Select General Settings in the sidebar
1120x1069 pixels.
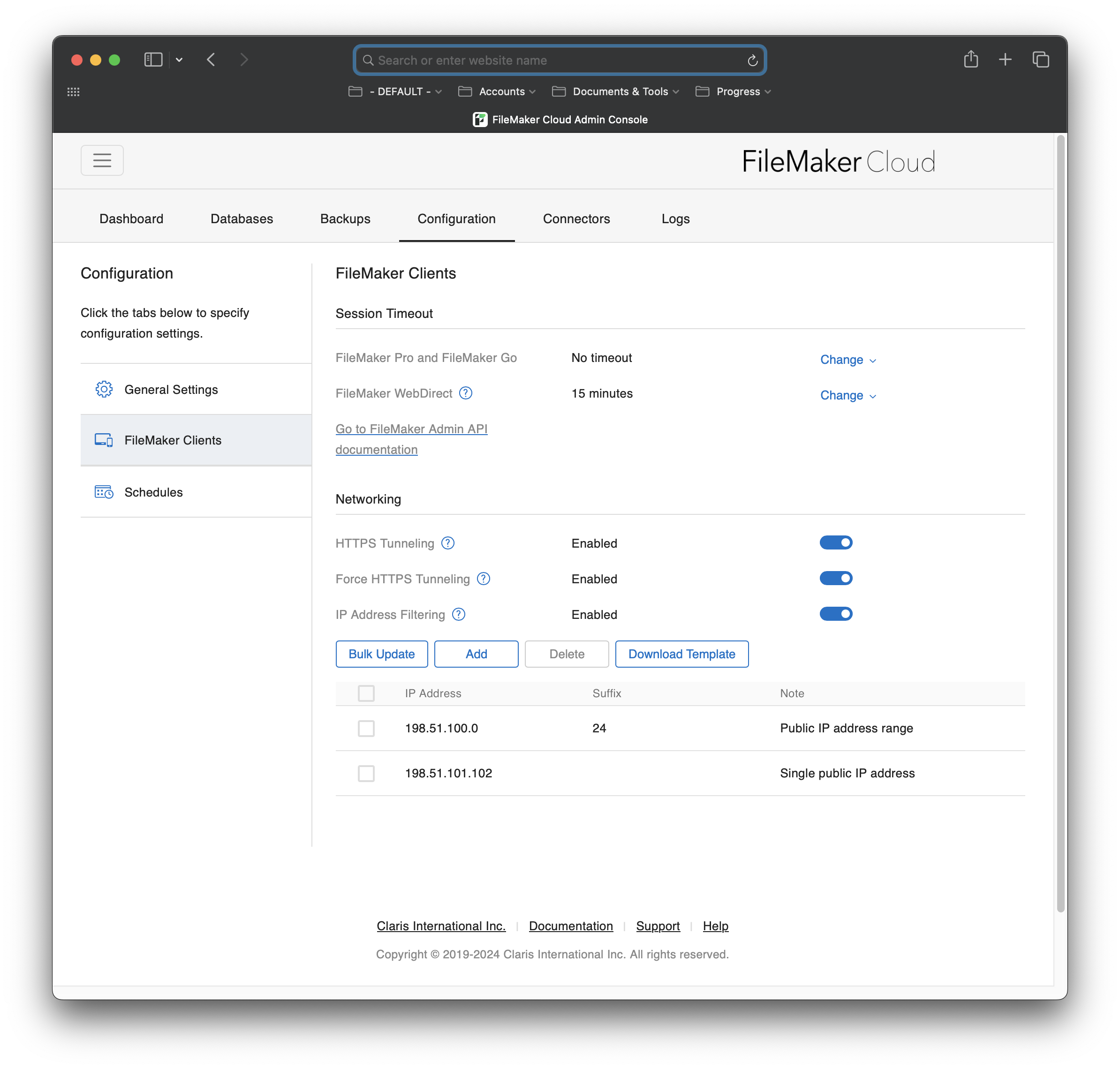(196, 389)
